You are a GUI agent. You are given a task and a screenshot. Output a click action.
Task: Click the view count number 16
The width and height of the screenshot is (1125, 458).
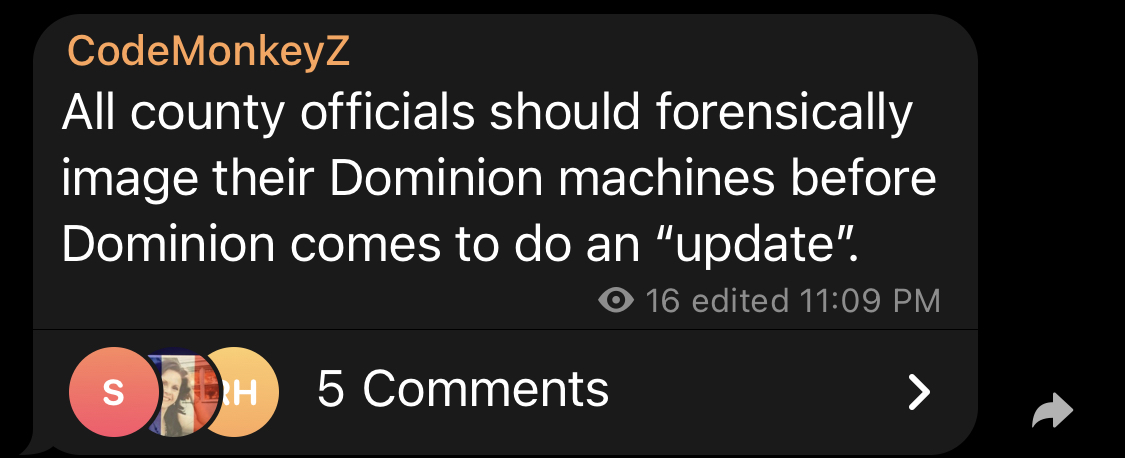coord(662,301)
